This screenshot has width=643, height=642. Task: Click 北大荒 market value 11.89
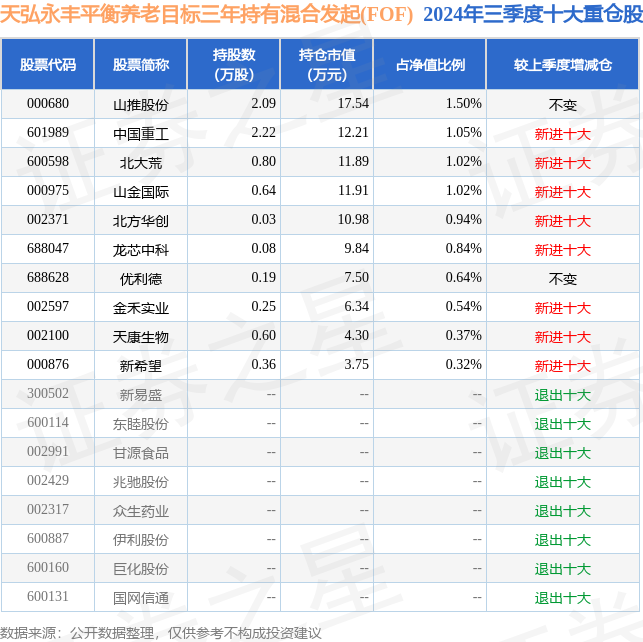pos(353,162)
